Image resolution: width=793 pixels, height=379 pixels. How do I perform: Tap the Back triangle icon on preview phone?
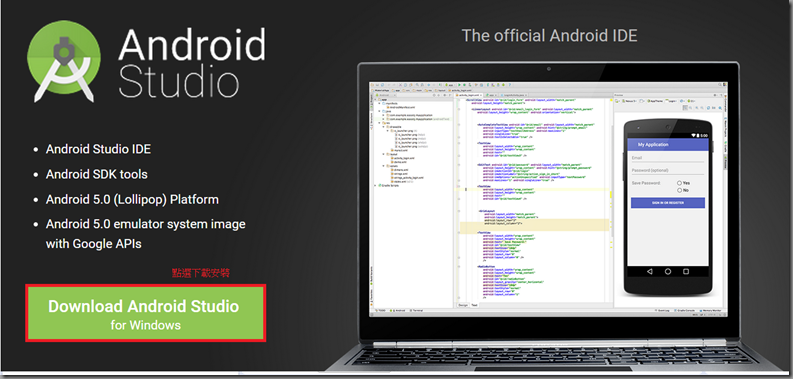650,272
